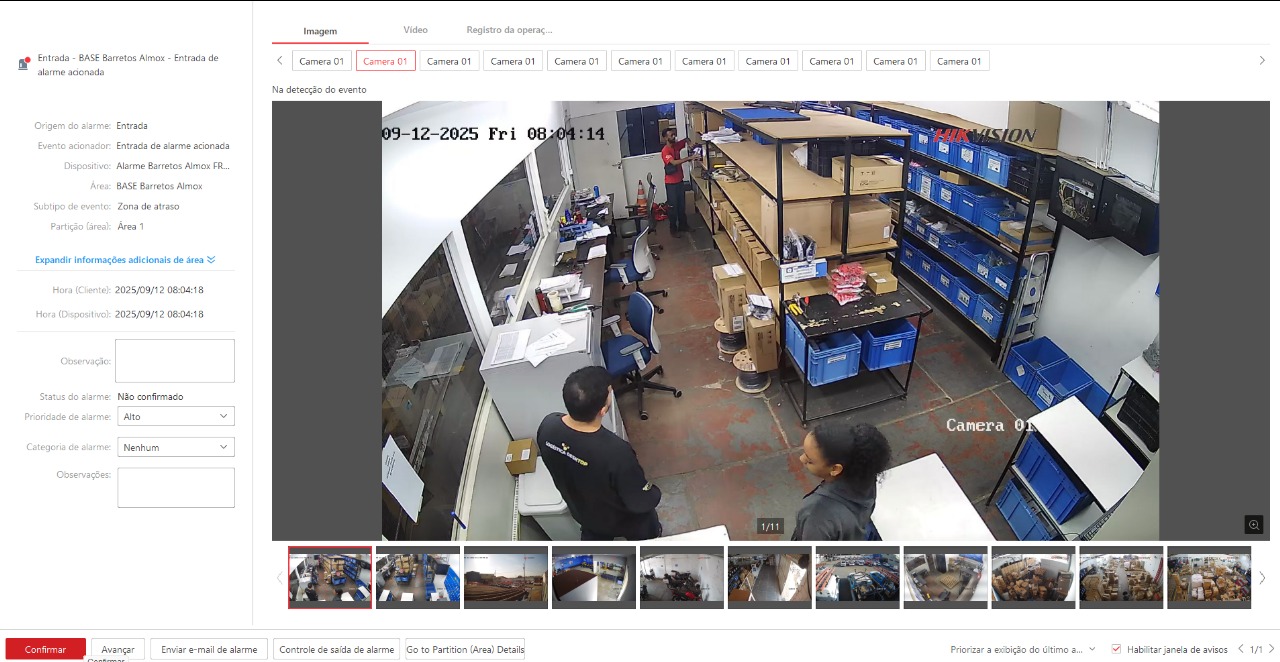This screenshot has width=1280, height=662.
Task: Toggle 'Habilitar janela de avisos' checkbox
Action: [x=1117, y=649]
